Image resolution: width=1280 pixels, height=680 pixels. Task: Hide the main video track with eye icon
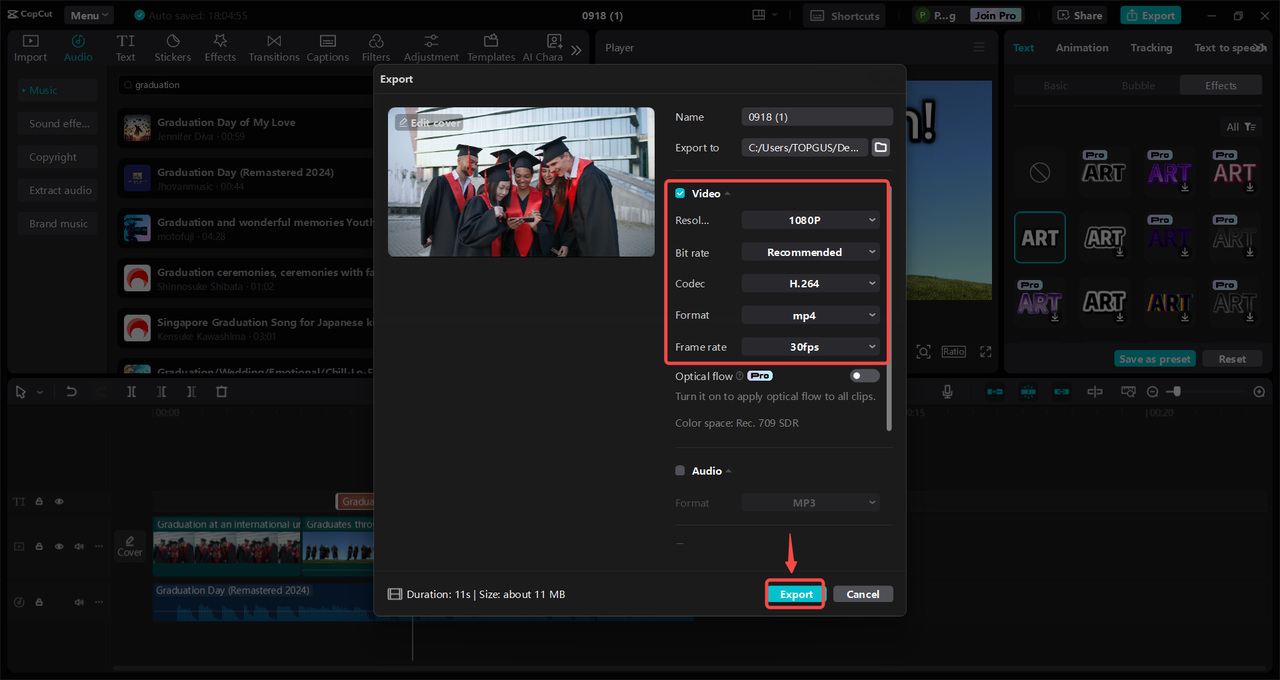click(x=59, y=546)
